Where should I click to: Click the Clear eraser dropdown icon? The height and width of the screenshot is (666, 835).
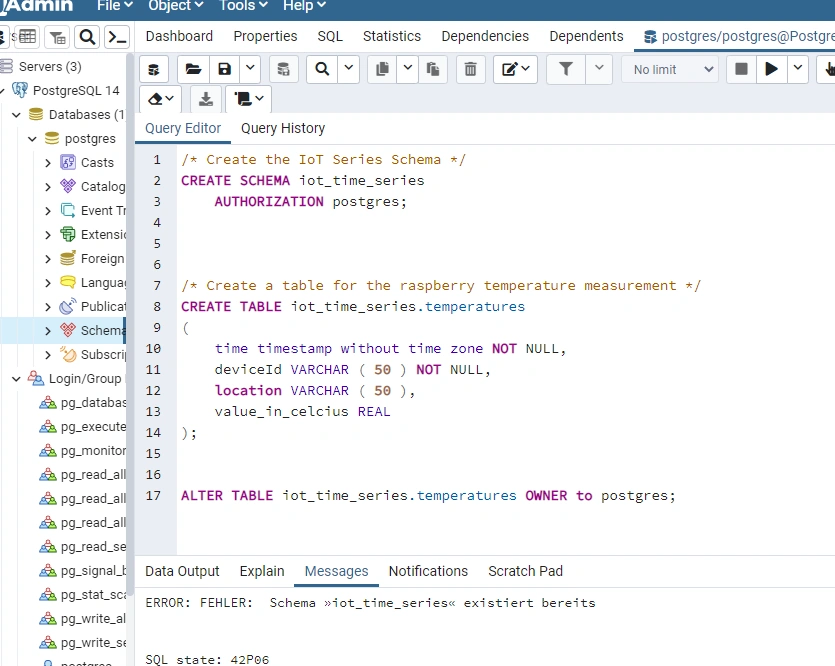click(160, 99)
